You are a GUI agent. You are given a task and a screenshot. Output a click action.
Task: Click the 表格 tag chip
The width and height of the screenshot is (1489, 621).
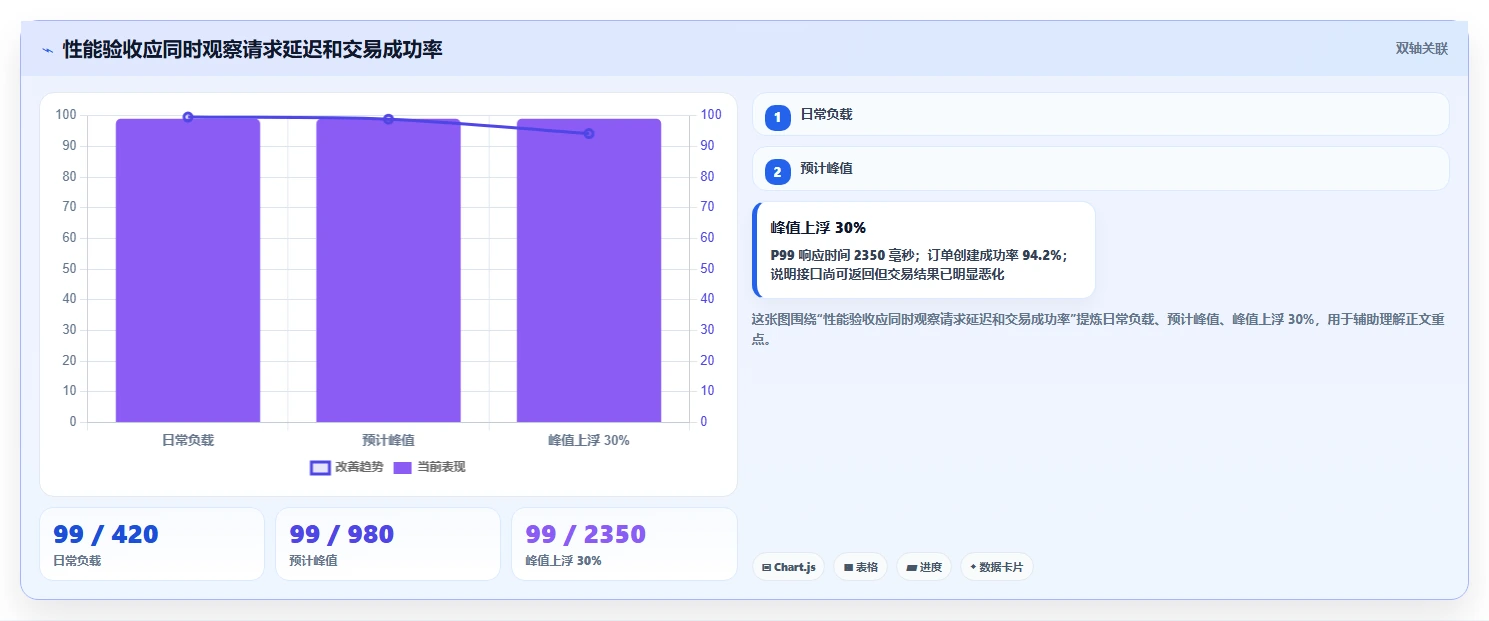point(860,567)
